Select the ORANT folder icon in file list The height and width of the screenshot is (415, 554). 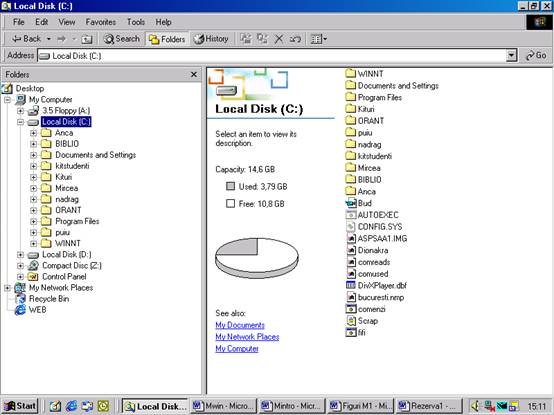tap(350, 120)
